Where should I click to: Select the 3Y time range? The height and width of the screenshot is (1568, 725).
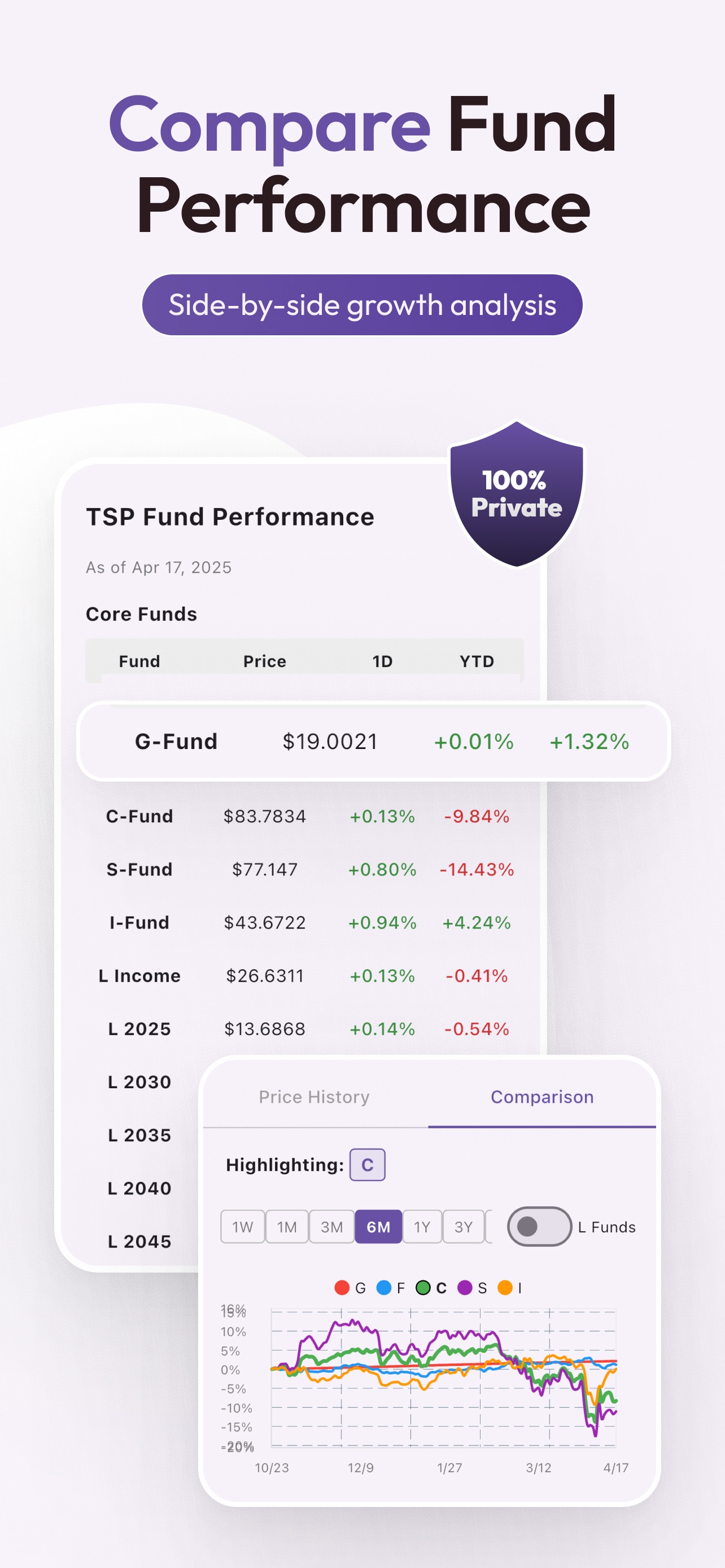point(463,1227)
